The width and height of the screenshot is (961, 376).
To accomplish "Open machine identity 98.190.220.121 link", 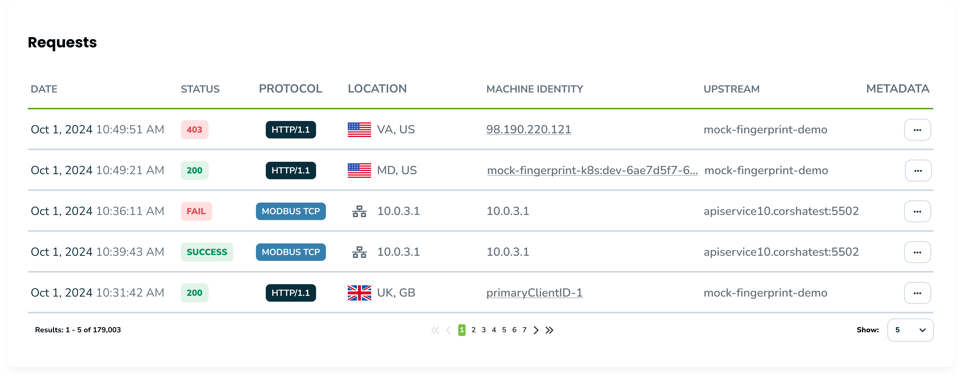I will [529, 130].
